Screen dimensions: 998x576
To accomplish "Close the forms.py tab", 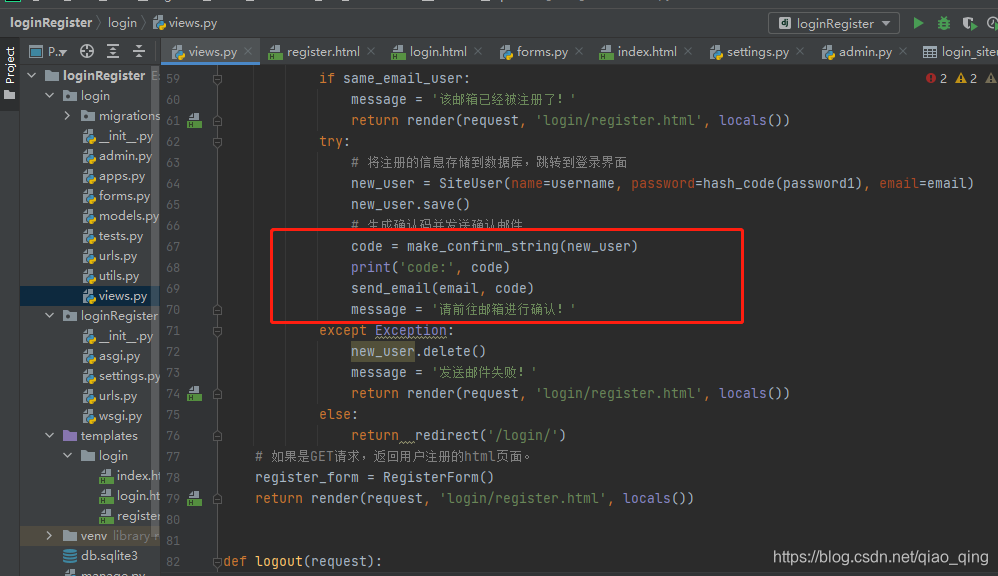I will coord(579,52).
